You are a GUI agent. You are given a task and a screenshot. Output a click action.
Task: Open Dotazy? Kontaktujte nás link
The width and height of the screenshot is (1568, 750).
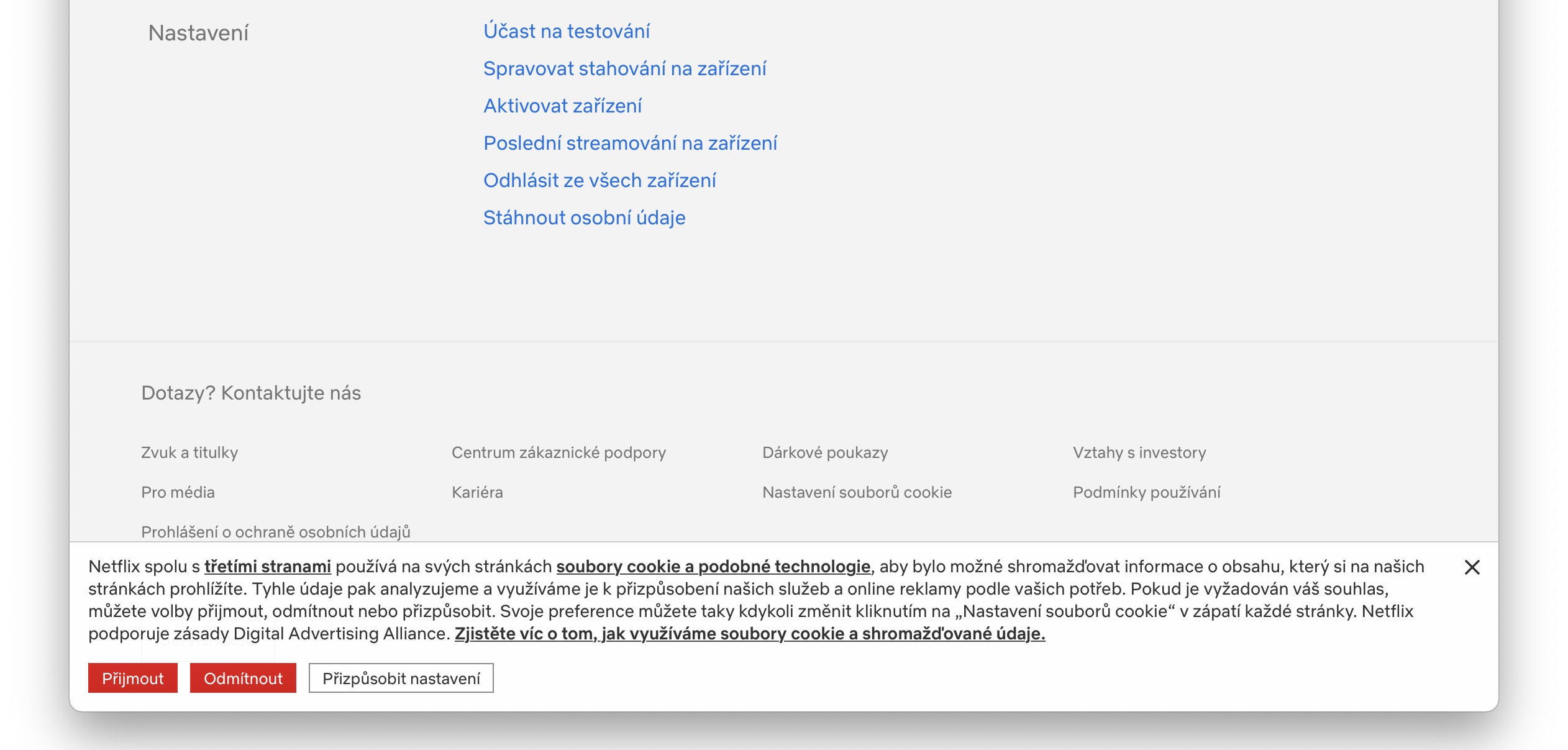(x=251, y=393)
